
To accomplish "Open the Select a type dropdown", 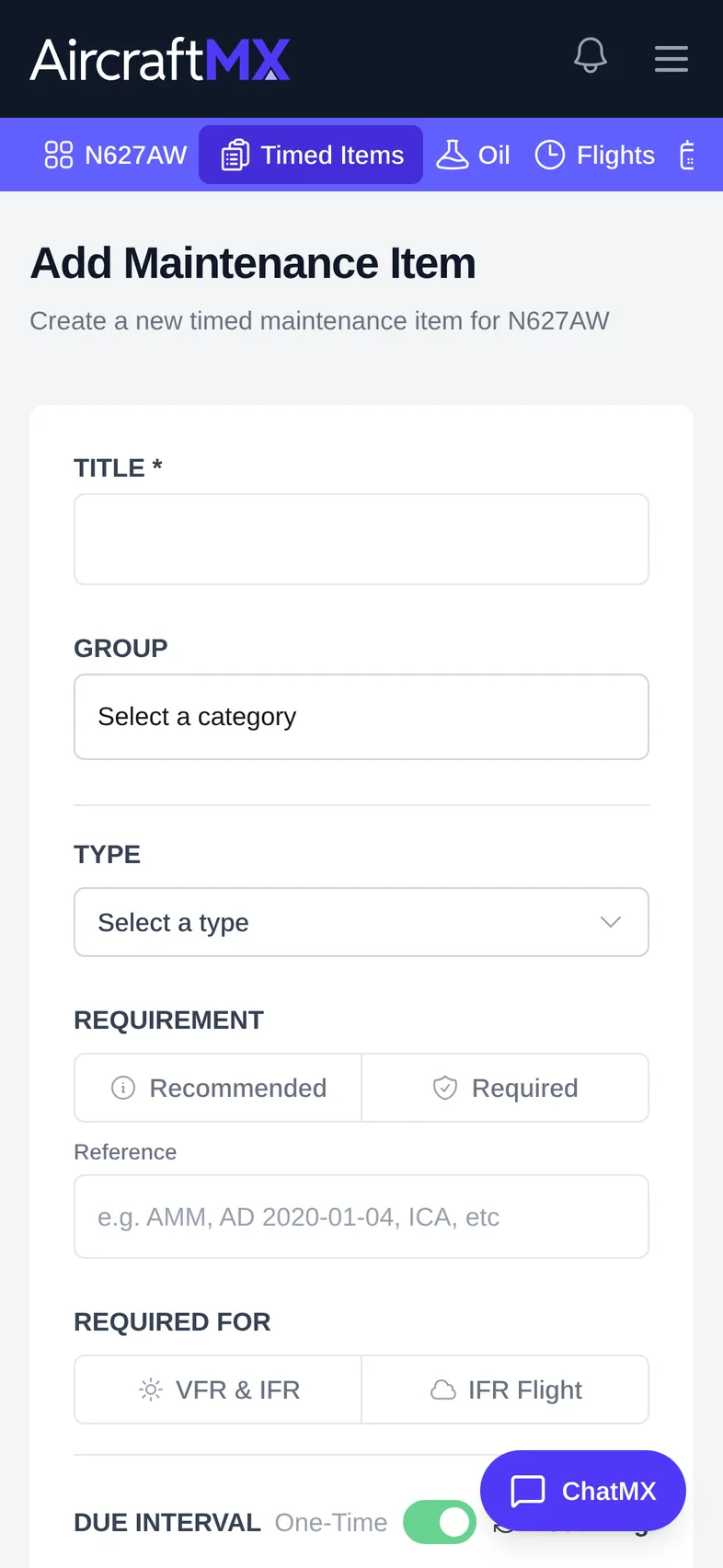I will [361, 922].
